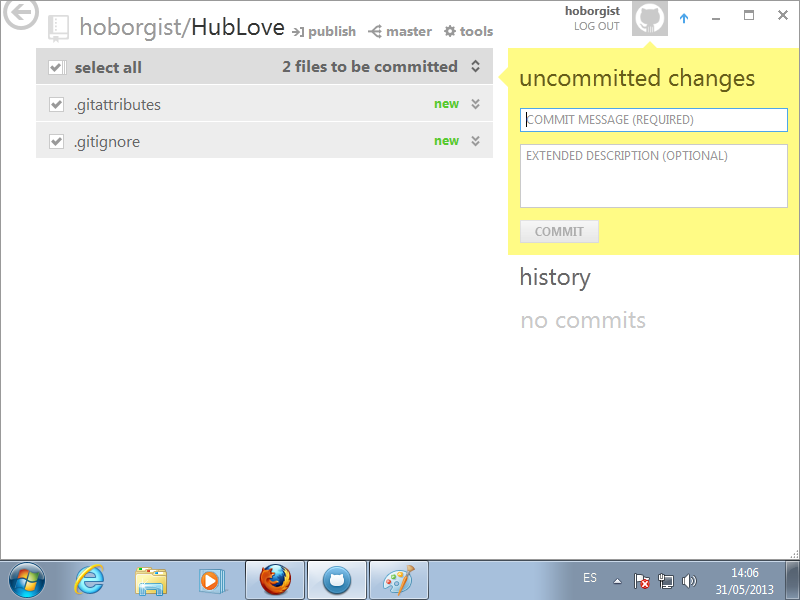This screenshot has height=600, width=800.
Task: Click the history heading
Action: click(555, 278)
